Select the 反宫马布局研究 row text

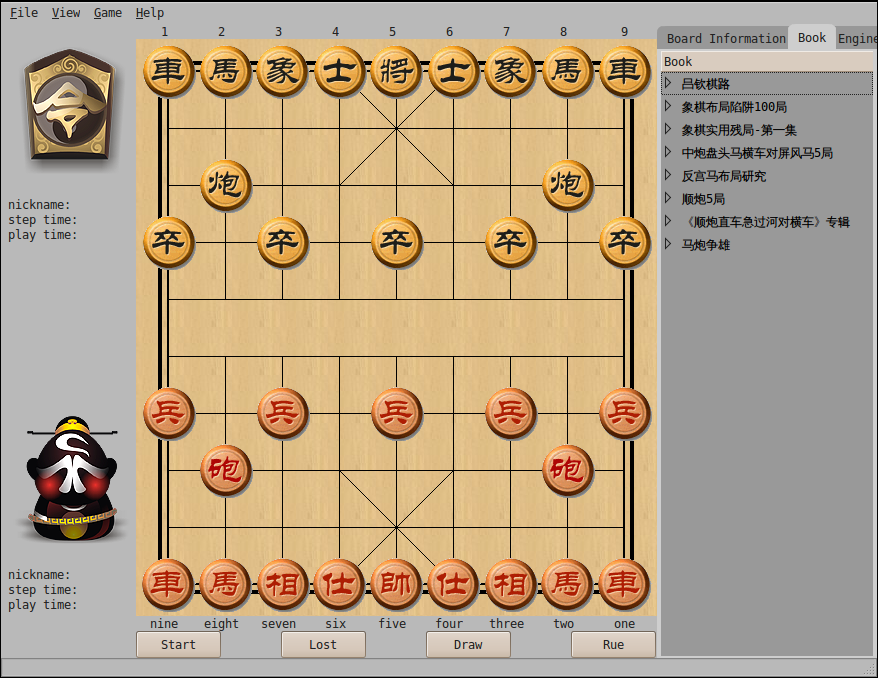[x=723, y=176]
